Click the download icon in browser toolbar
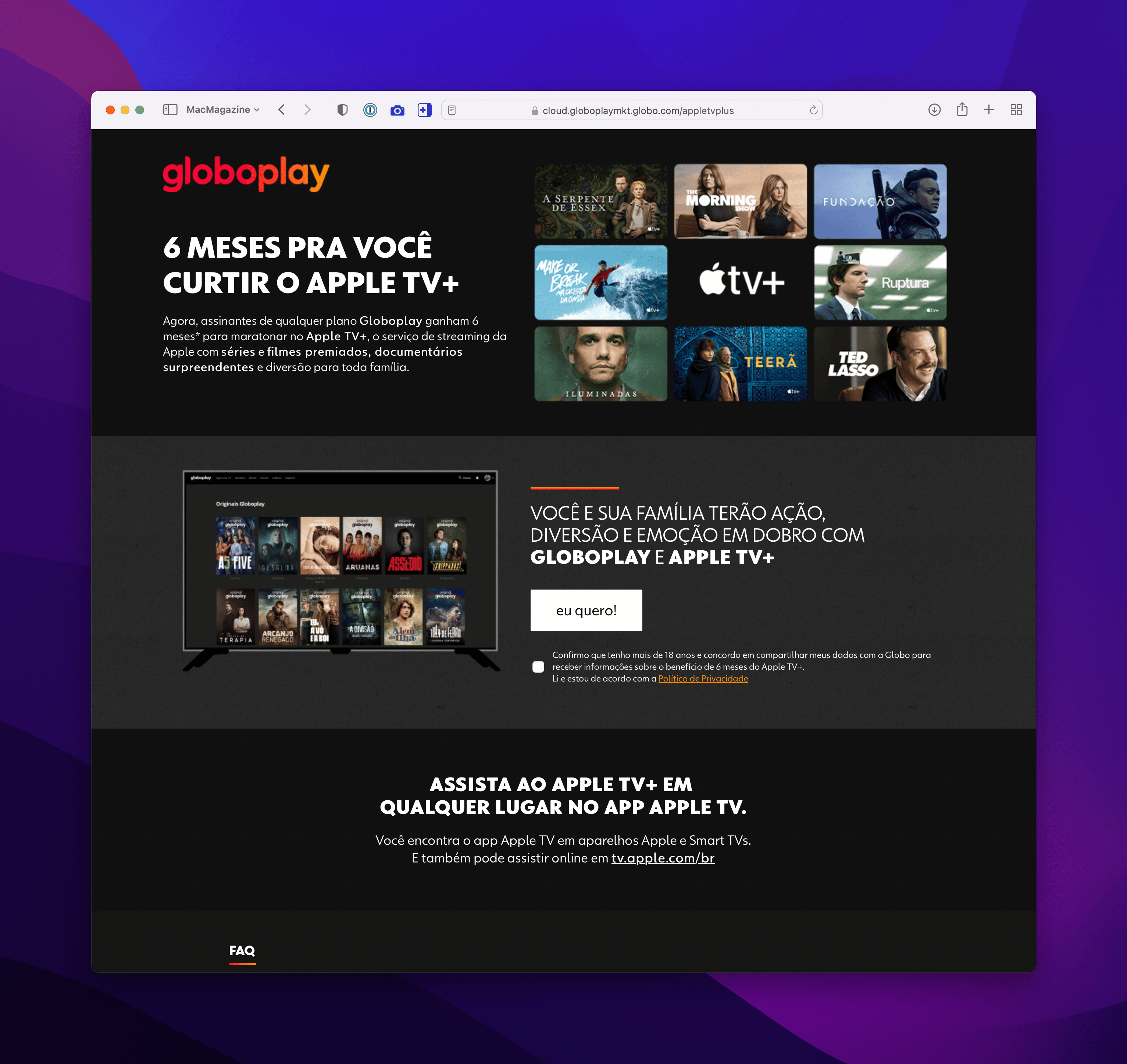The width and height of the screenshot is (1127, 1064). coord(935,109)
